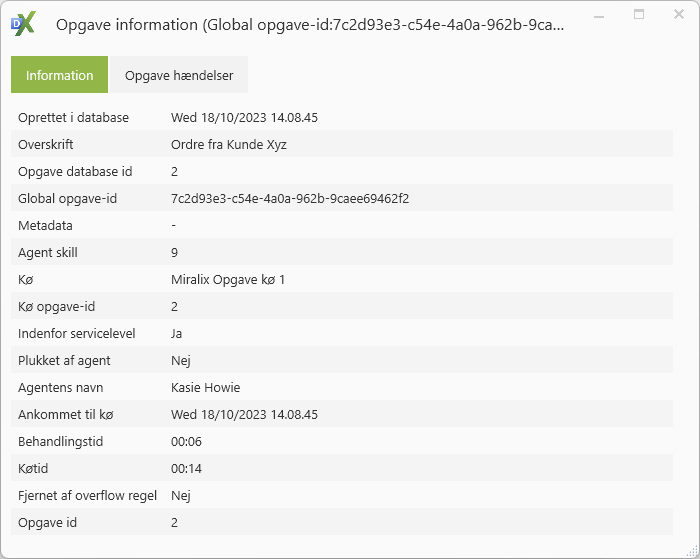700x559 pixels.
Task: Click the Global opgave-id GUID value
Action: 290,199
